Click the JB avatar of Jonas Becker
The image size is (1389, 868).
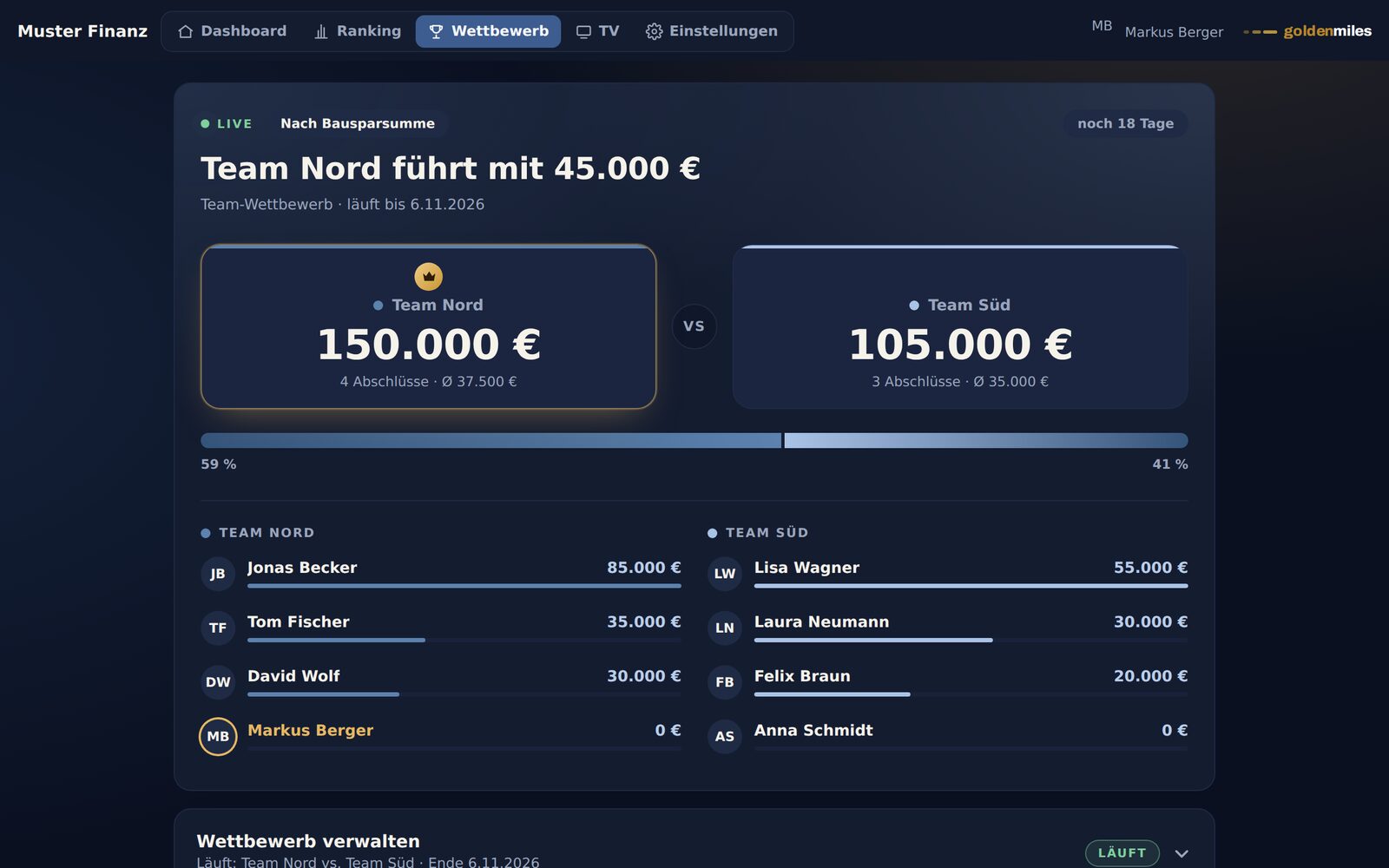coord(218,574)
